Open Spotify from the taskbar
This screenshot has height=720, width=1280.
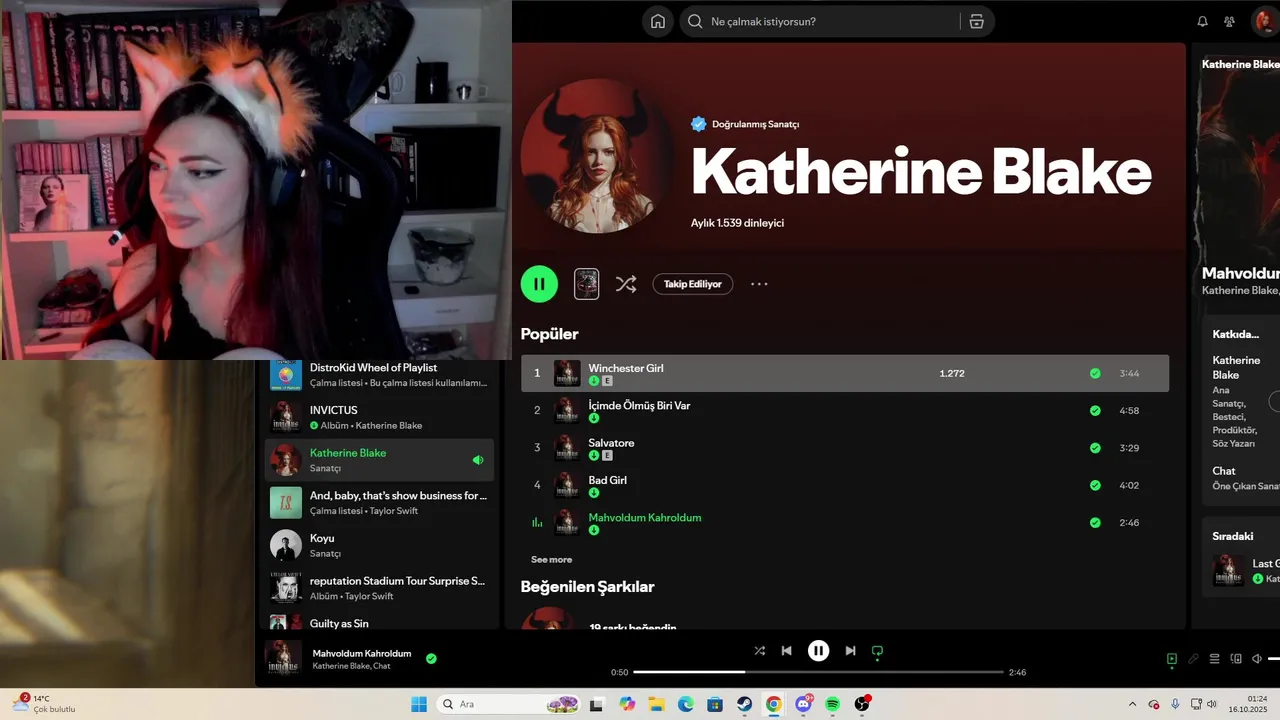(833, 704)
